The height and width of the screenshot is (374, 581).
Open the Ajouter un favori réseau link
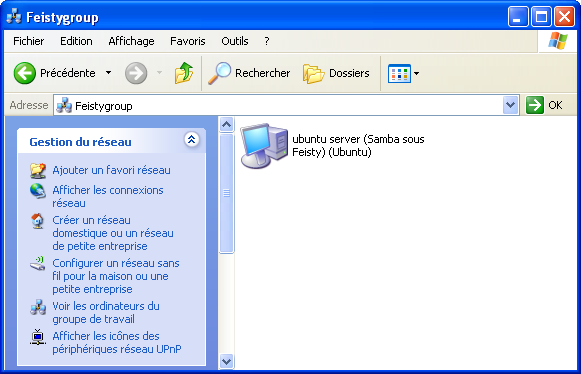(111, 170)
